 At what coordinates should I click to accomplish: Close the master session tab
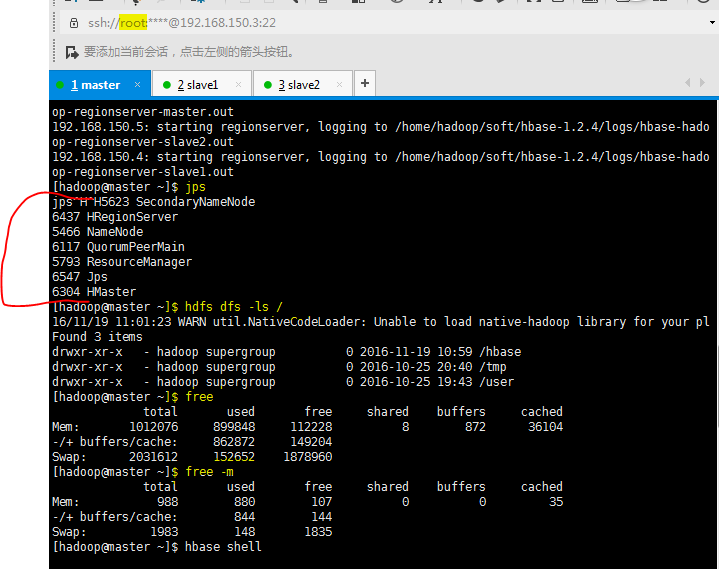click(x=137, y=84)
